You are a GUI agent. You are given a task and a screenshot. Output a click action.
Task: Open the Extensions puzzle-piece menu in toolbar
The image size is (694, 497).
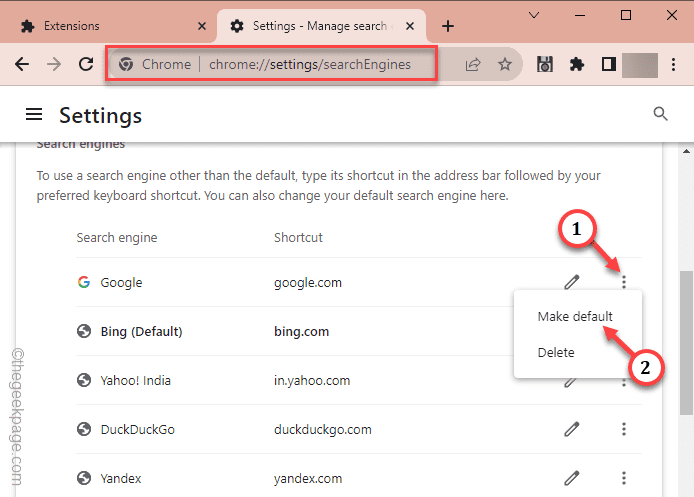coord(577,65)
